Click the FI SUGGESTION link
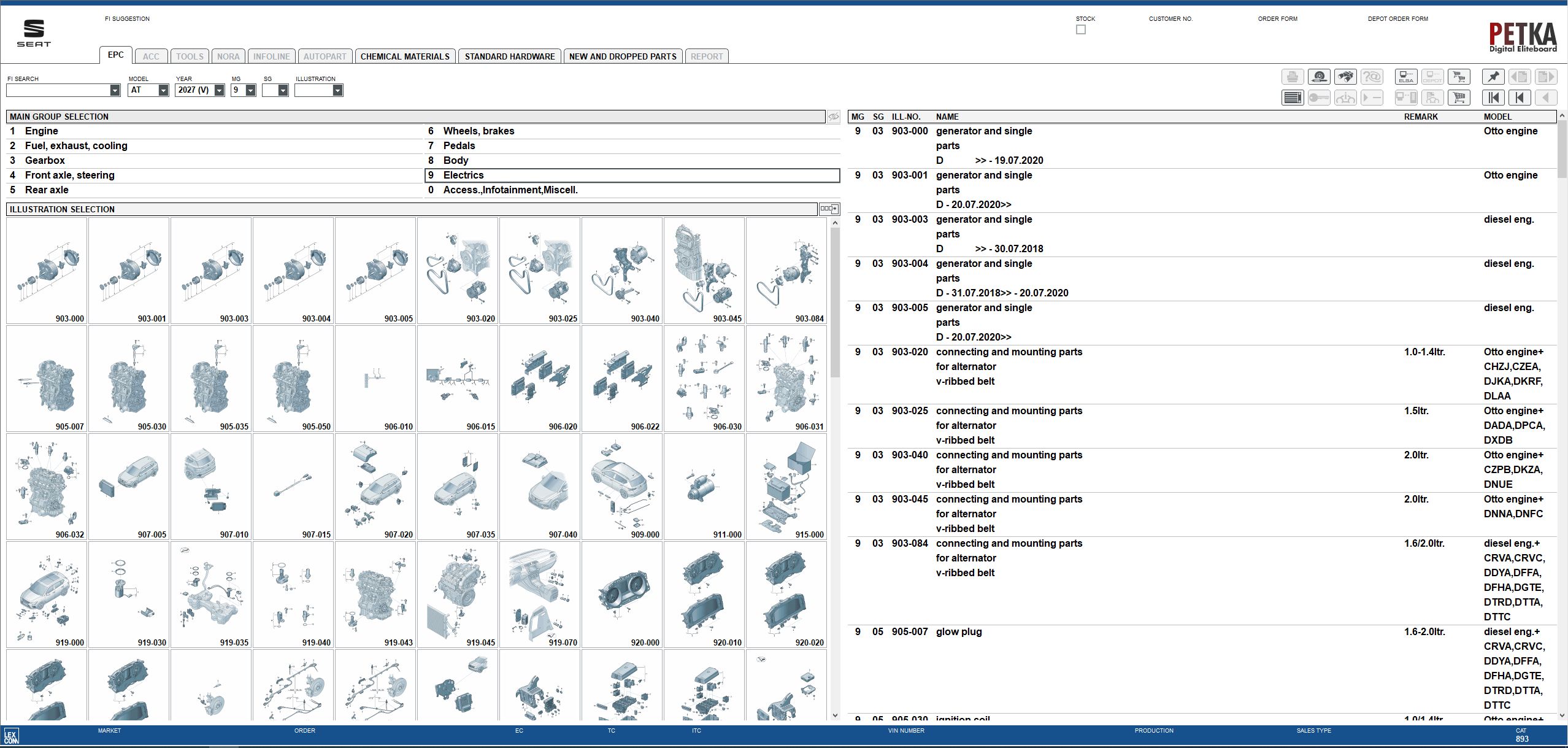The height and width of the screenshot is (748, 1568). 127,18
